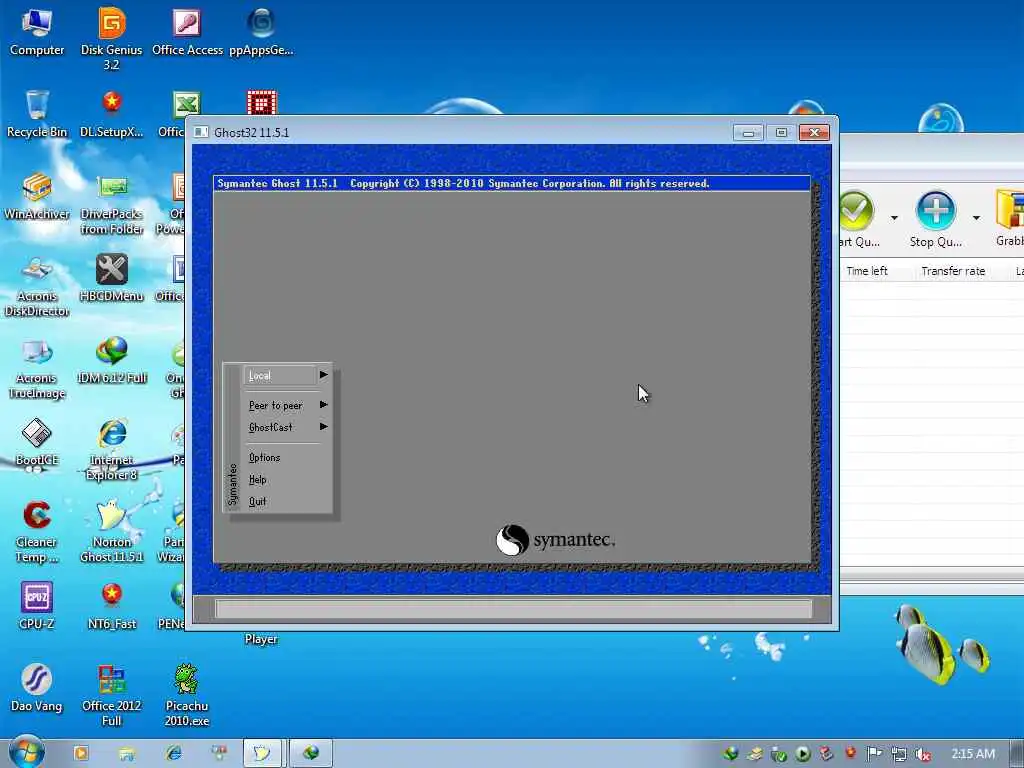This screenshot has height=768, width=1024.
Task: Launch Acronis DiskDirector shortcut
Action: tap(37, 286)
